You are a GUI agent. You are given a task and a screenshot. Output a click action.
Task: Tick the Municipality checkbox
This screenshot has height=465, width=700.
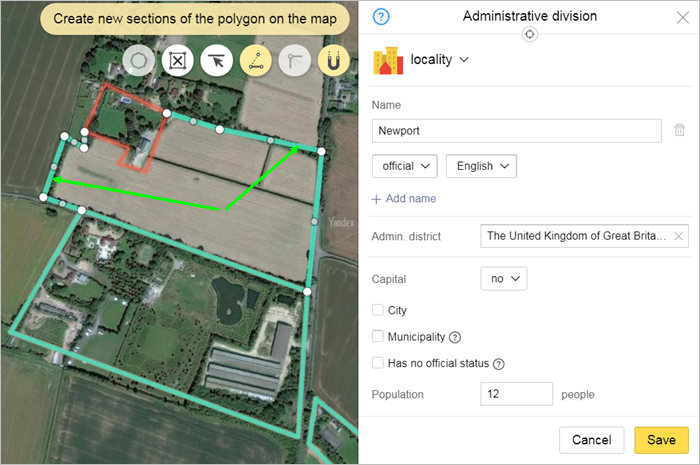(x=378, y=337)
